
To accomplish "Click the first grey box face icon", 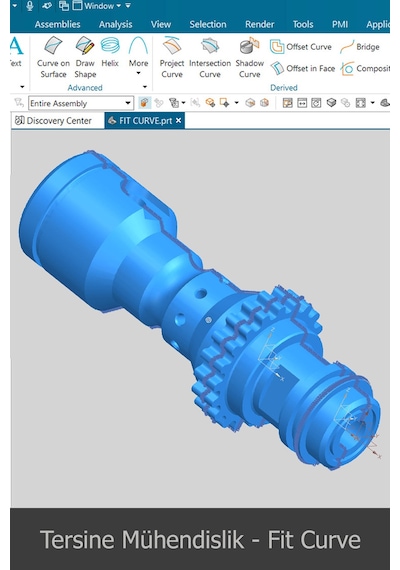I will 250,103.
